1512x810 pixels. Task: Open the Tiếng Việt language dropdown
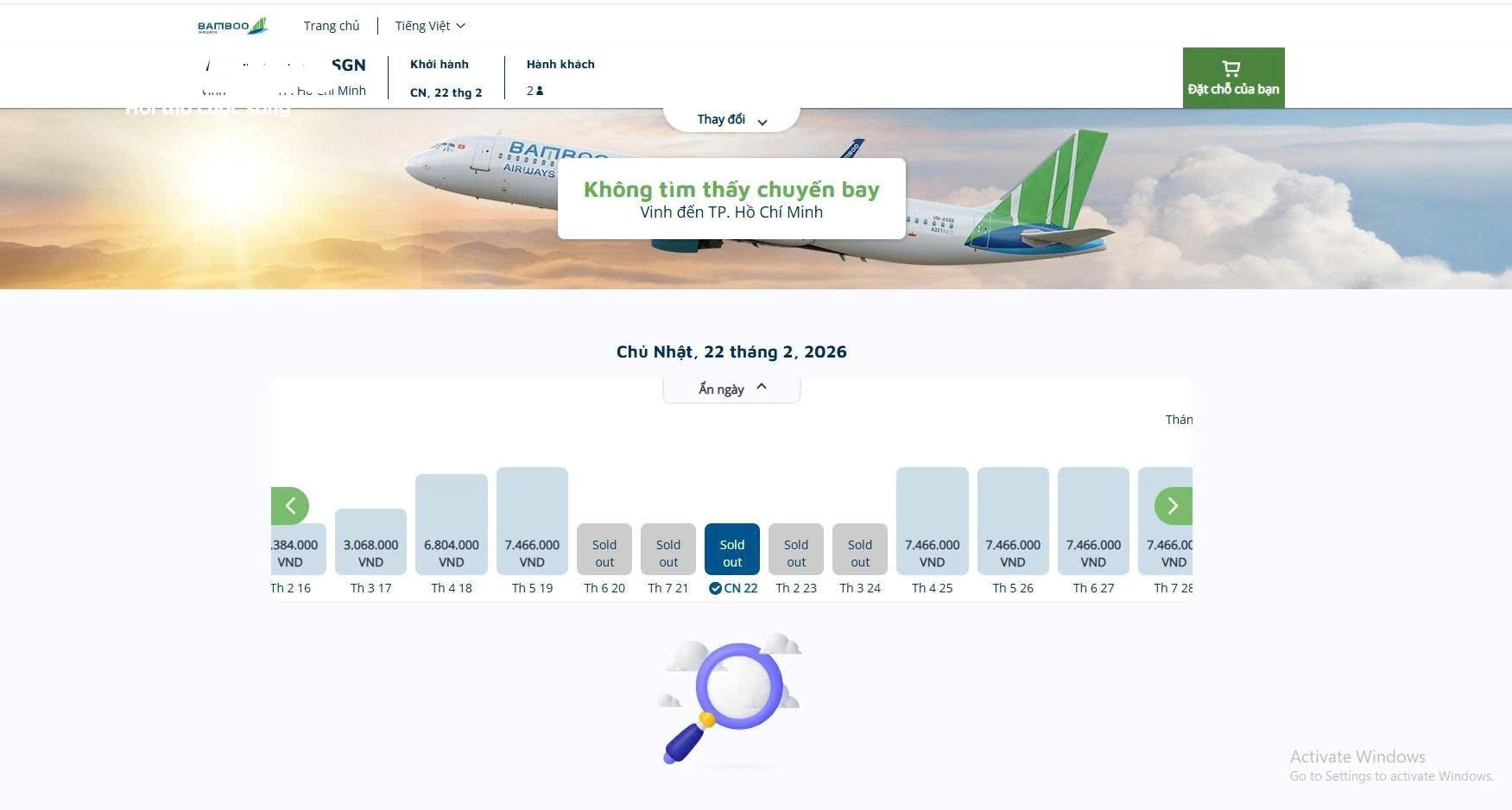coord(430,26)
